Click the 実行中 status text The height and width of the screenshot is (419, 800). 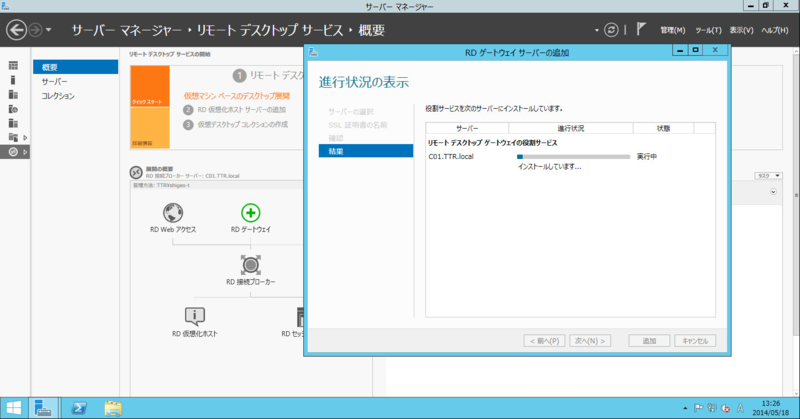647,157
